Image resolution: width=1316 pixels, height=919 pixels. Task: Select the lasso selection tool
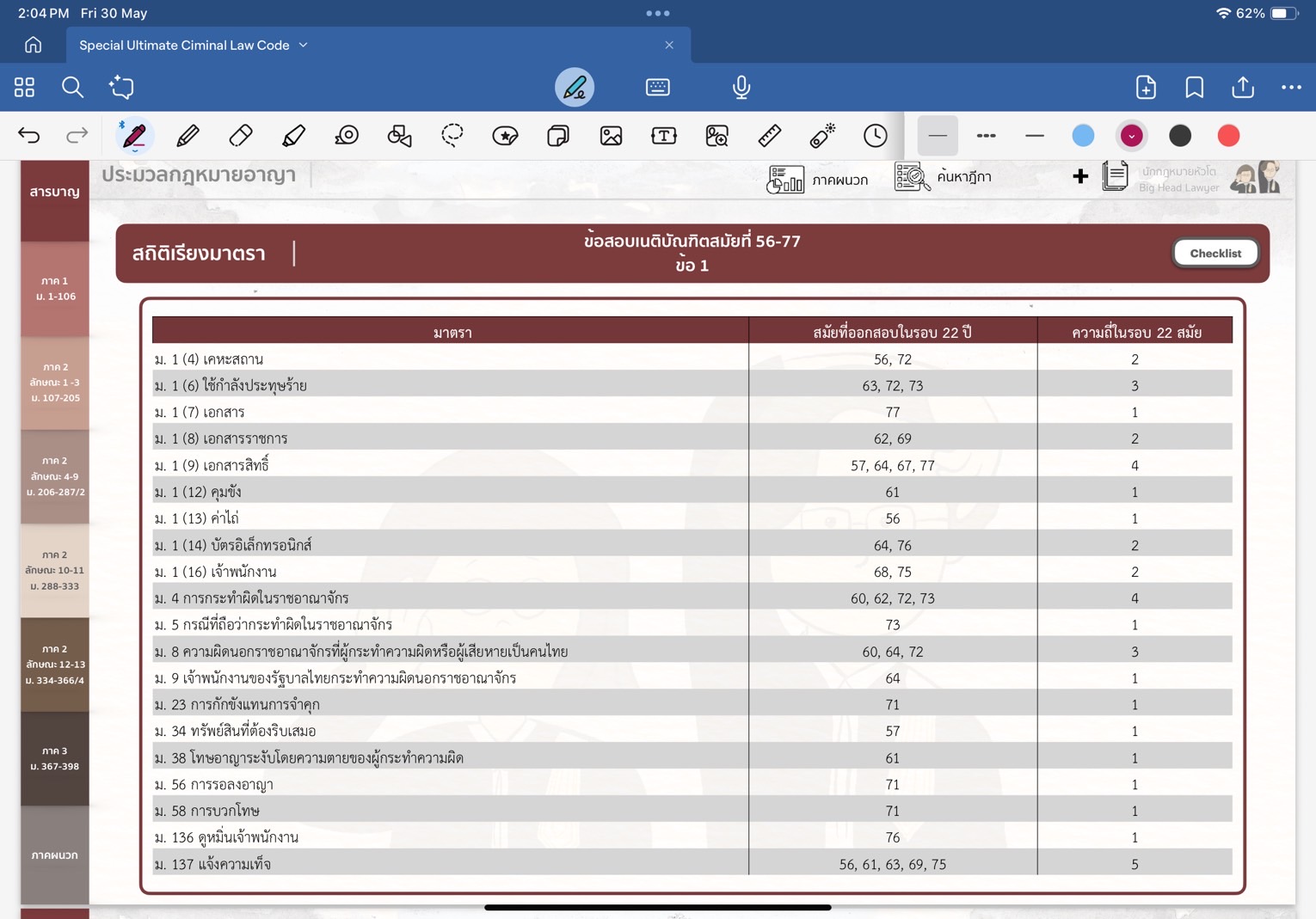point(452,136)
